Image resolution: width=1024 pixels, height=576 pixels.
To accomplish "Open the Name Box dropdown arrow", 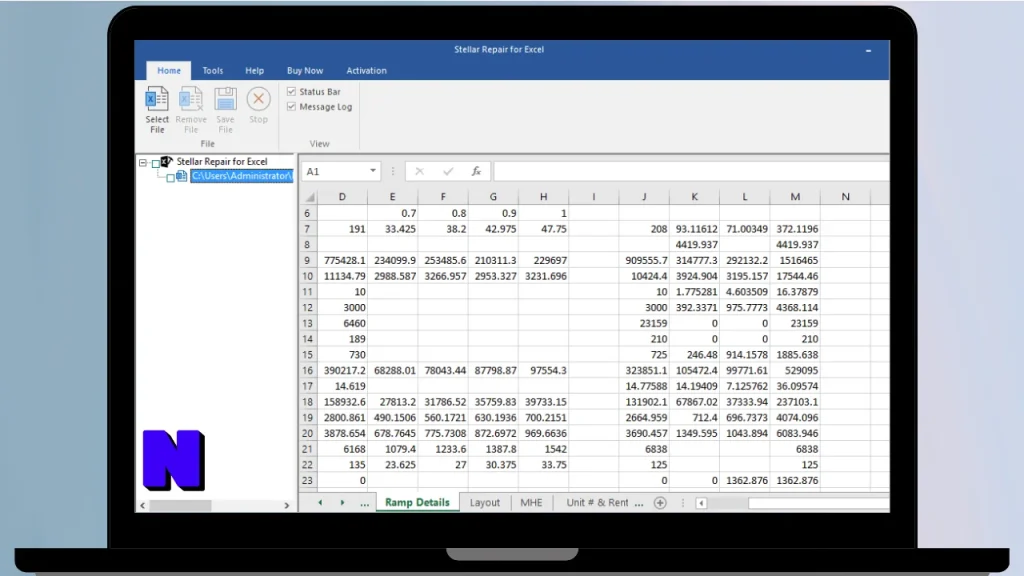I will pyautogui.click(x=373, y=171).
